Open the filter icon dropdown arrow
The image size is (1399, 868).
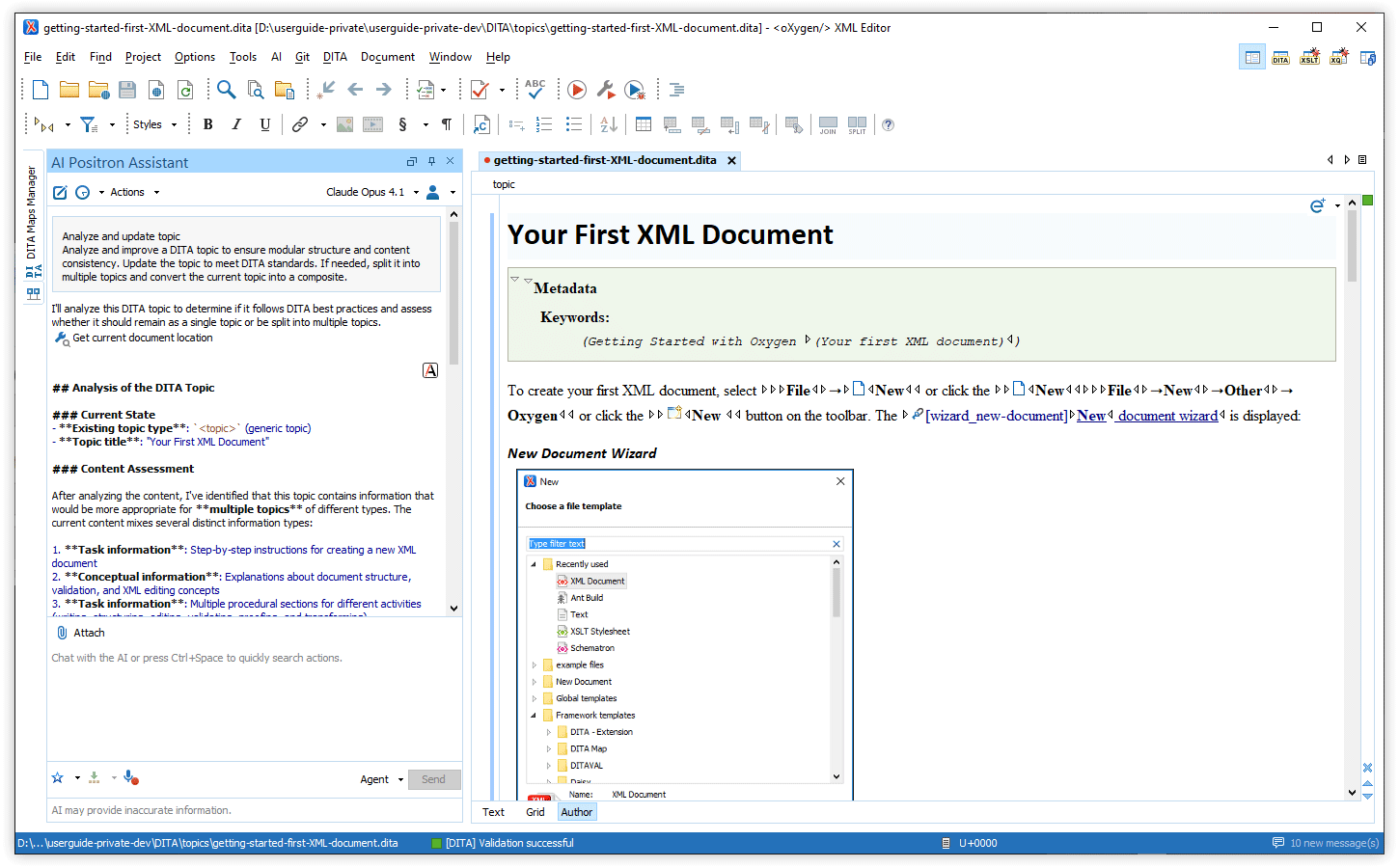(x=112, y=125)
